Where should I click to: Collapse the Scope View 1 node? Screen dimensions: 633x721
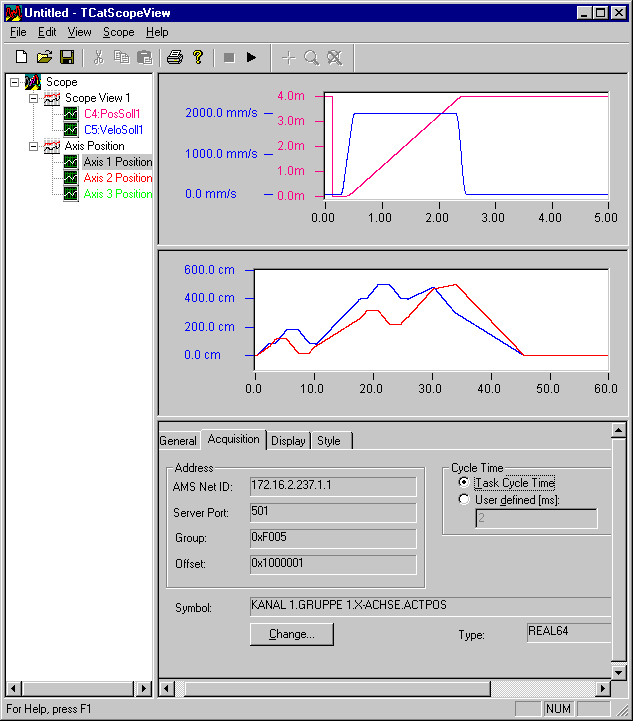pos(34,98)
